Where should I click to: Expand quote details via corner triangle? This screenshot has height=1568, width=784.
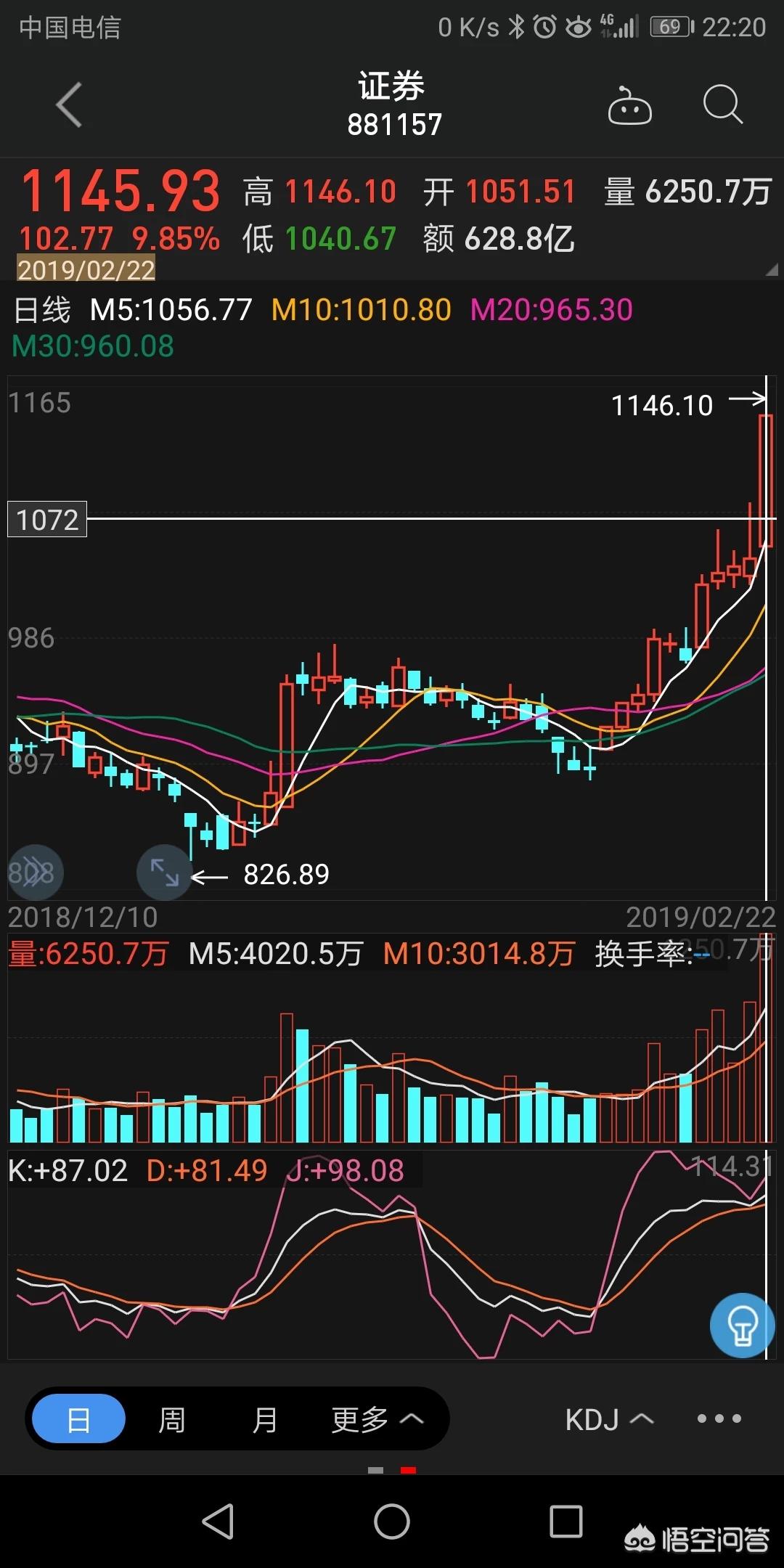coord(771,270)
